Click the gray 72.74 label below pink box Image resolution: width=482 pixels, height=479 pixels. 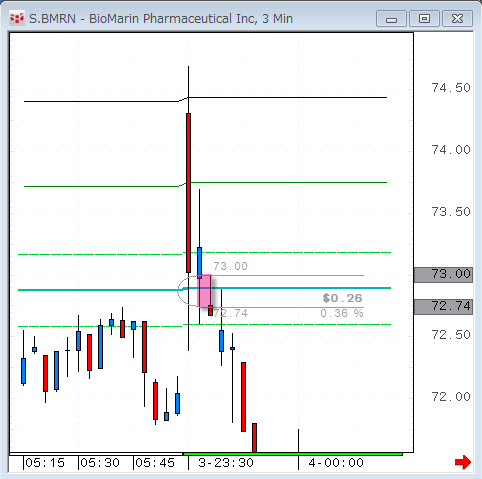coord(230,313)
